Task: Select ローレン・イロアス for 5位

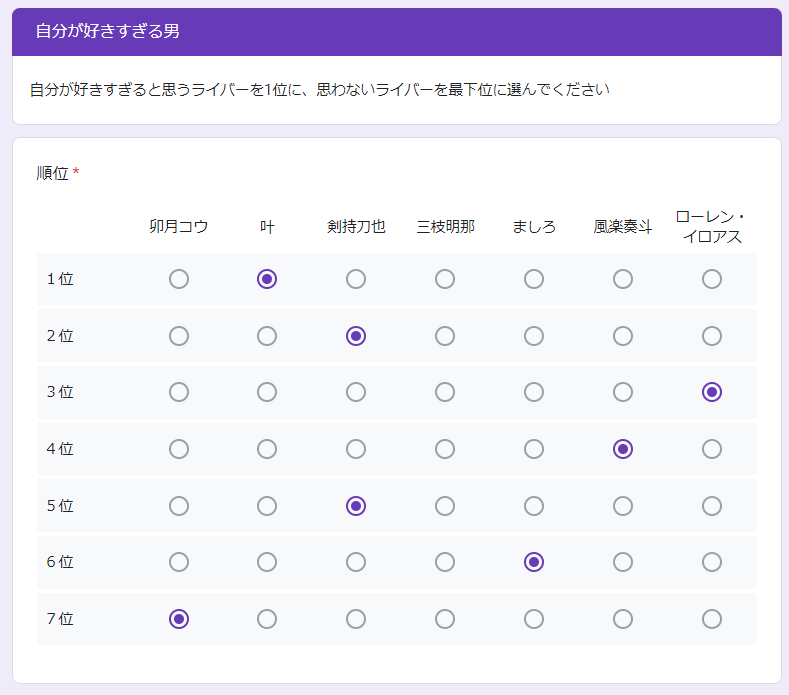Action: (x=712, y=506)
